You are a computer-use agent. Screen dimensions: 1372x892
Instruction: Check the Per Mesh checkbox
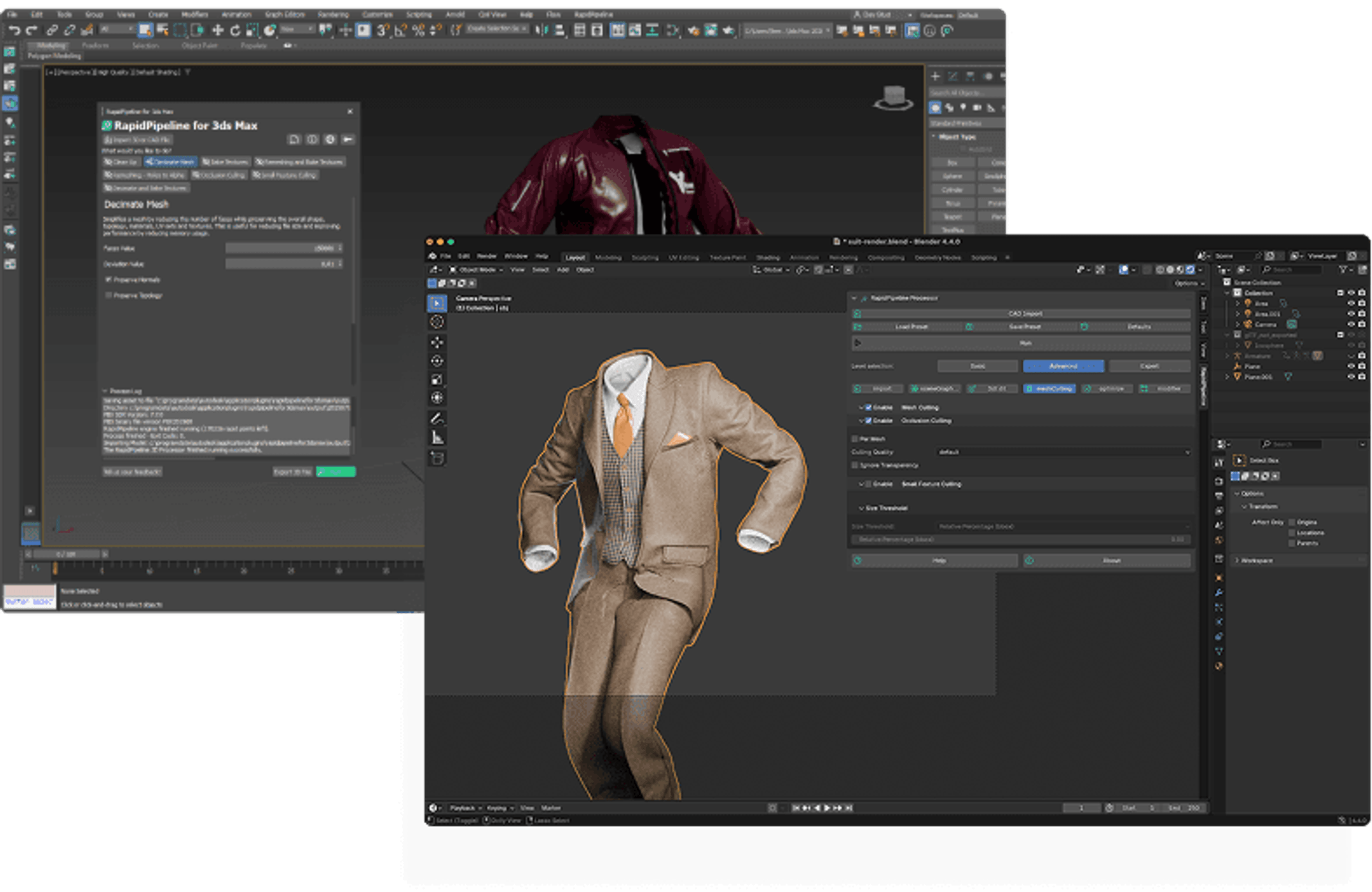(855, 439)
